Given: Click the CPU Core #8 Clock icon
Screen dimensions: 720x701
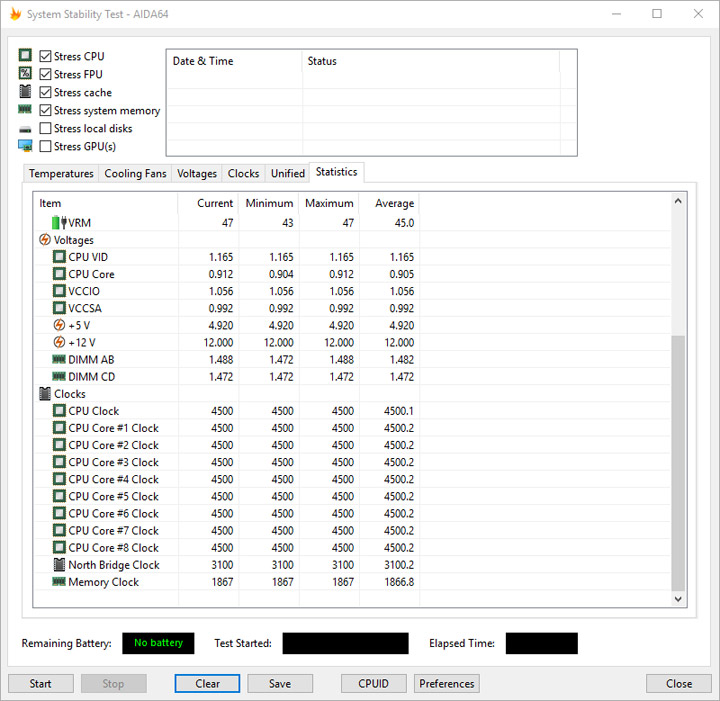Looking at the screenshot, I should pos(59,547).
